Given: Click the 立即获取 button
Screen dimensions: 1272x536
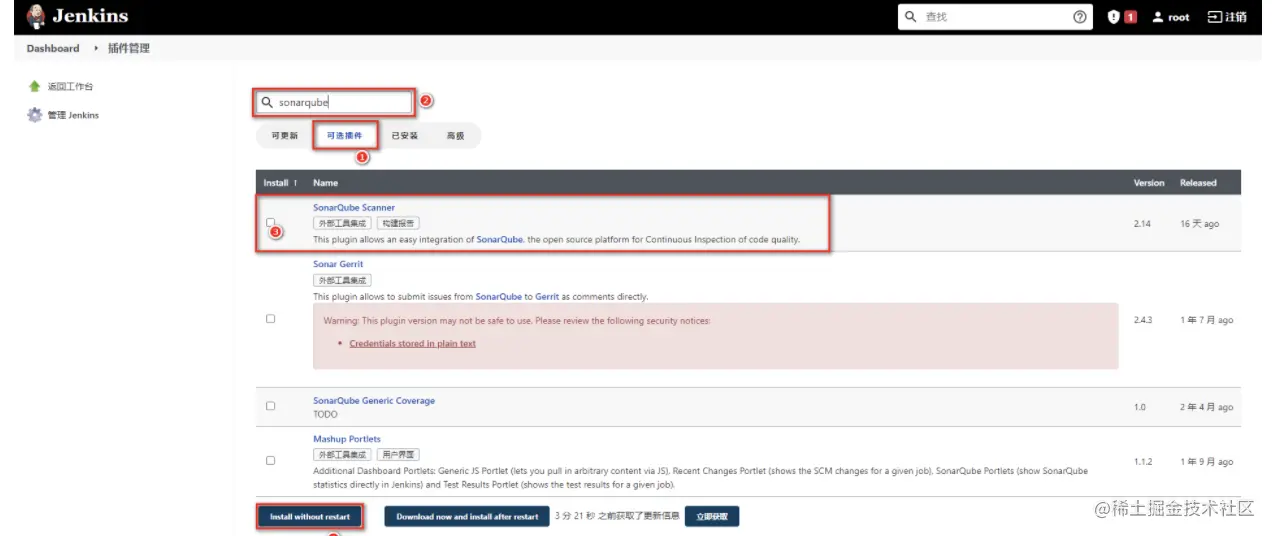Looking at the screenshot, I should 712,517.
